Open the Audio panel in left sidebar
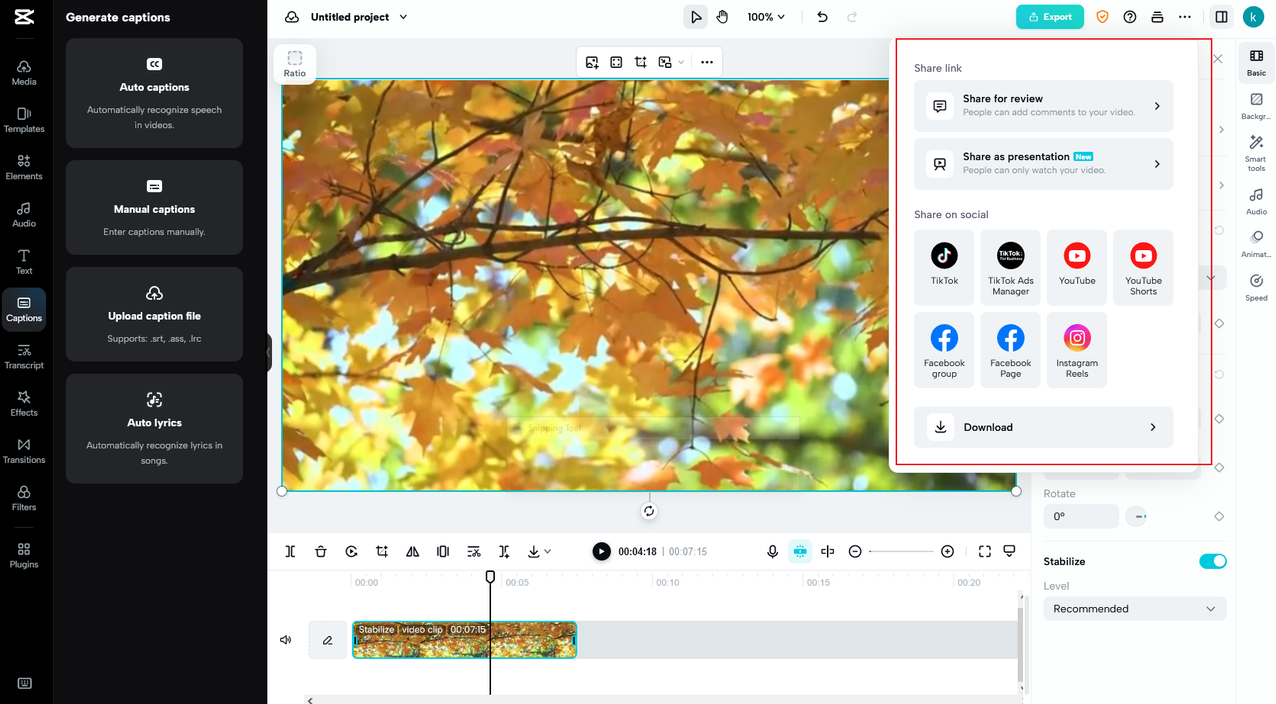1276x704 pixels. point(24,214)
